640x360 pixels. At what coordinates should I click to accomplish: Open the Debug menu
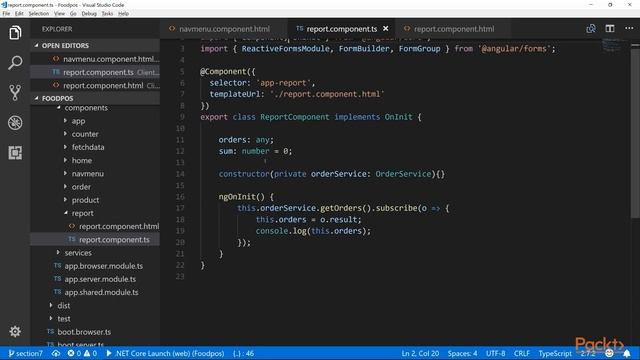tap(89, 13)
